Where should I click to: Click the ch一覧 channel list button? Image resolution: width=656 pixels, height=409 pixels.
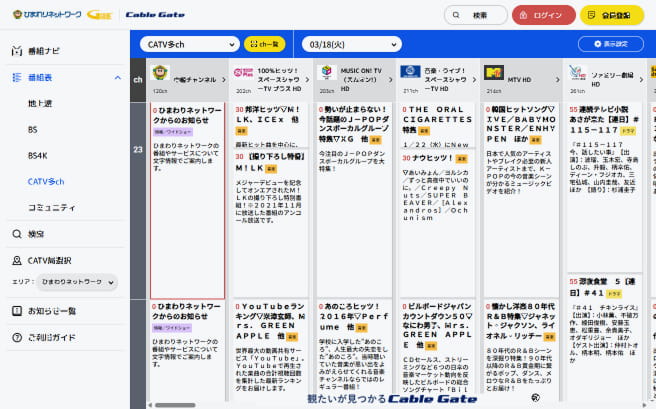(x=266, y=44)
